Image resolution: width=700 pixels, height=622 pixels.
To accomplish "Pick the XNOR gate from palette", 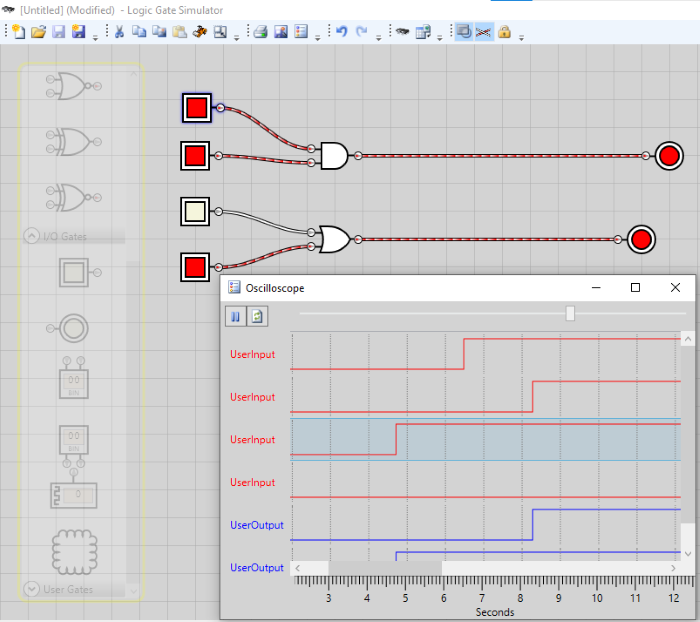I will pos(74,197).
